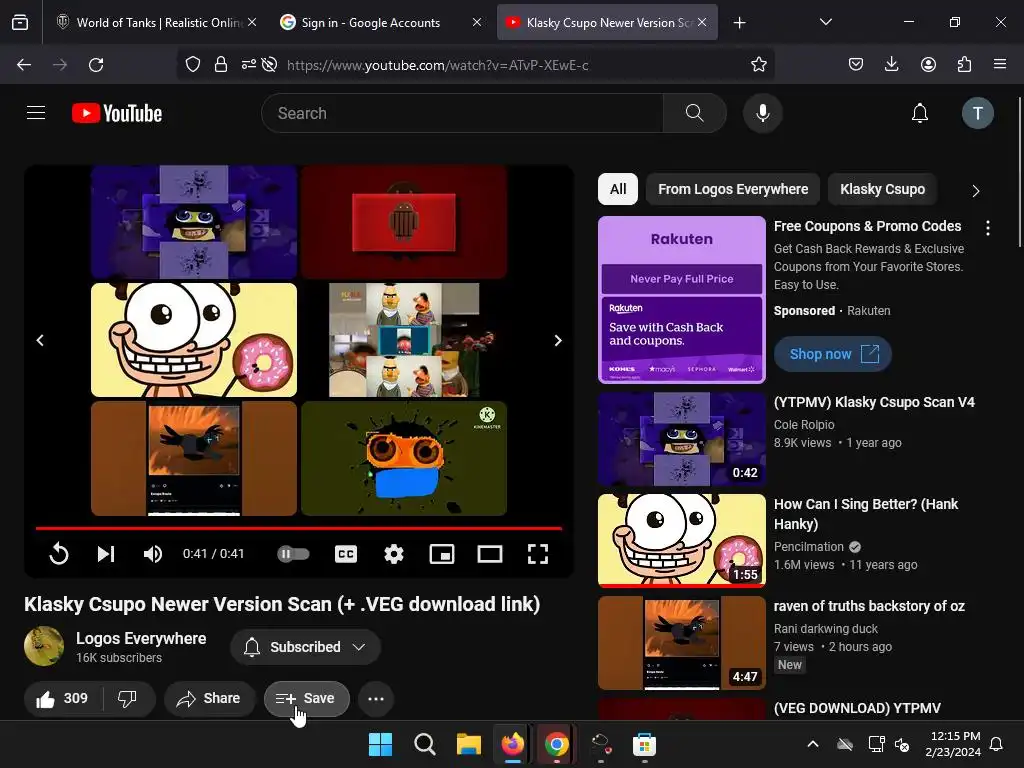Open Firefox downloads panel
The image size is (1024, 768).
[891, 64]
